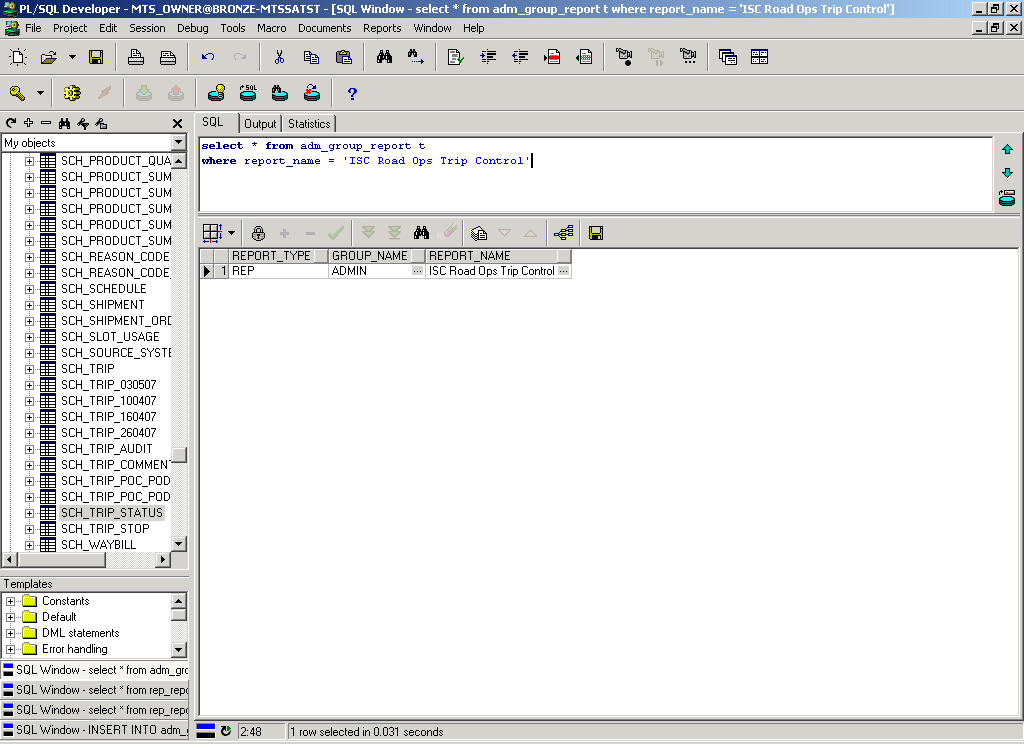Viewport: 1024px width, 744px height.
Task: Click the REPORT_NAME column header
Action: [498, 256]
